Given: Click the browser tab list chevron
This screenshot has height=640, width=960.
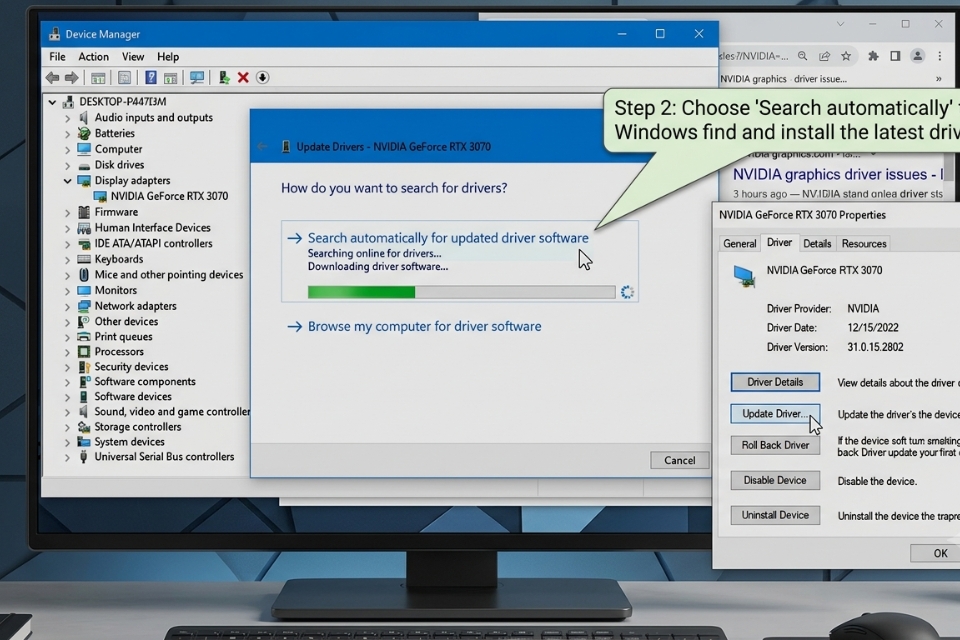Looking at the screenshot, I should (x=840, y=24).
